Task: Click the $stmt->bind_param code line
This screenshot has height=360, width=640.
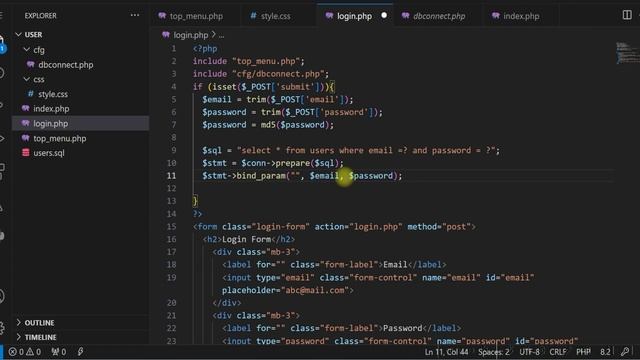Action: [x=302, y=176]
